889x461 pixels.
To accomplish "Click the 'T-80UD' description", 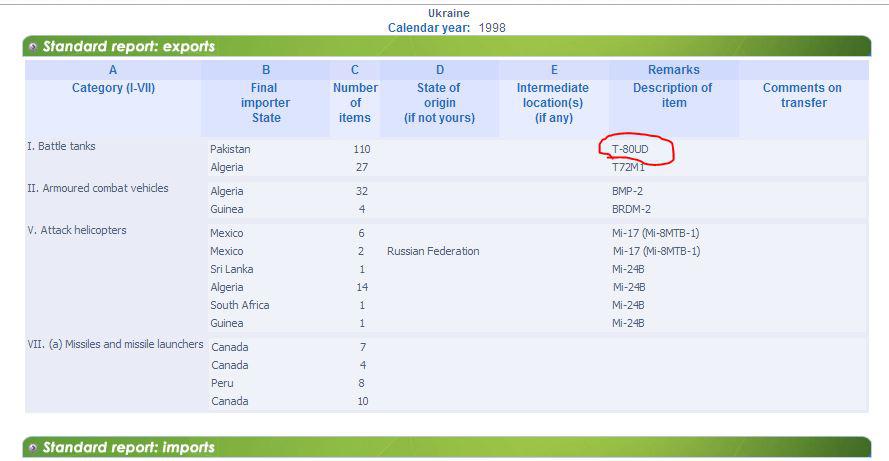I will pyautogui.click(x=630, y=149).
